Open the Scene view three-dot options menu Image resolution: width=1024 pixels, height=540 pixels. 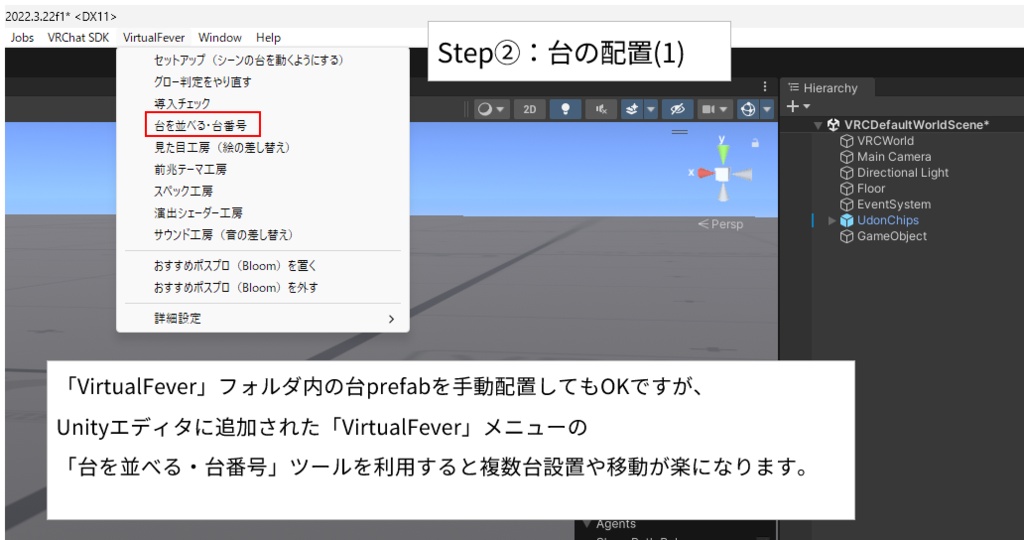765,86
